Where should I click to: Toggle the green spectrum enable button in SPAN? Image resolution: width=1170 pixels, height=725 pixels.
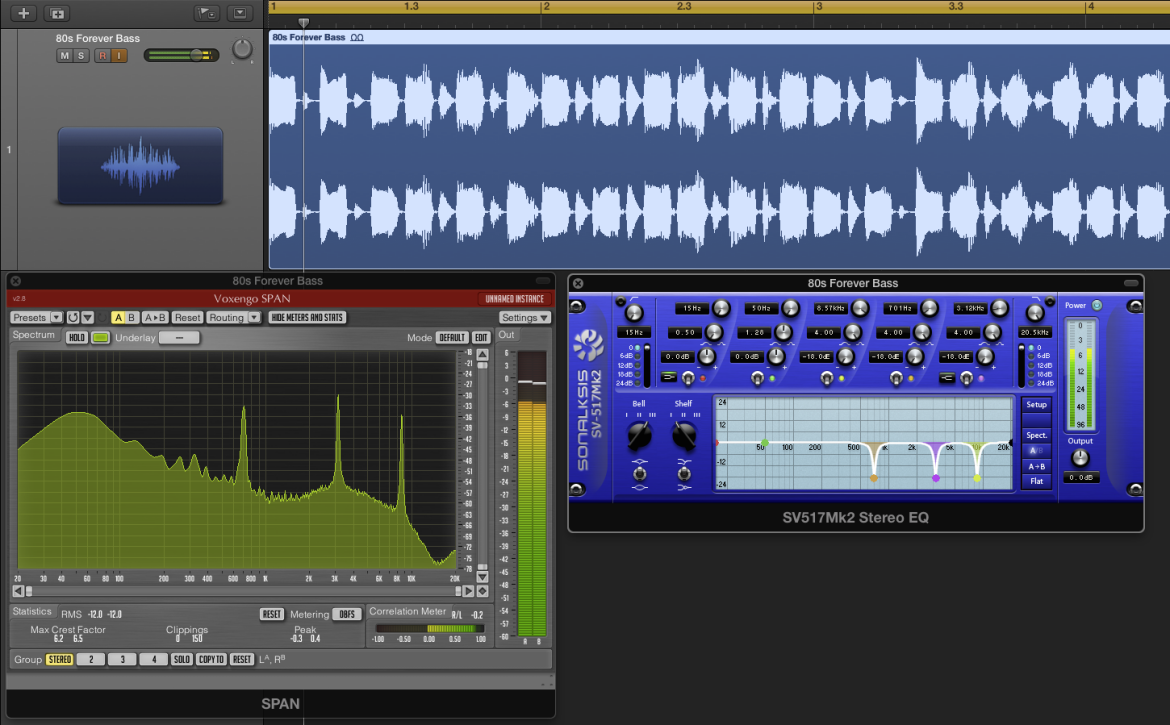101,338
